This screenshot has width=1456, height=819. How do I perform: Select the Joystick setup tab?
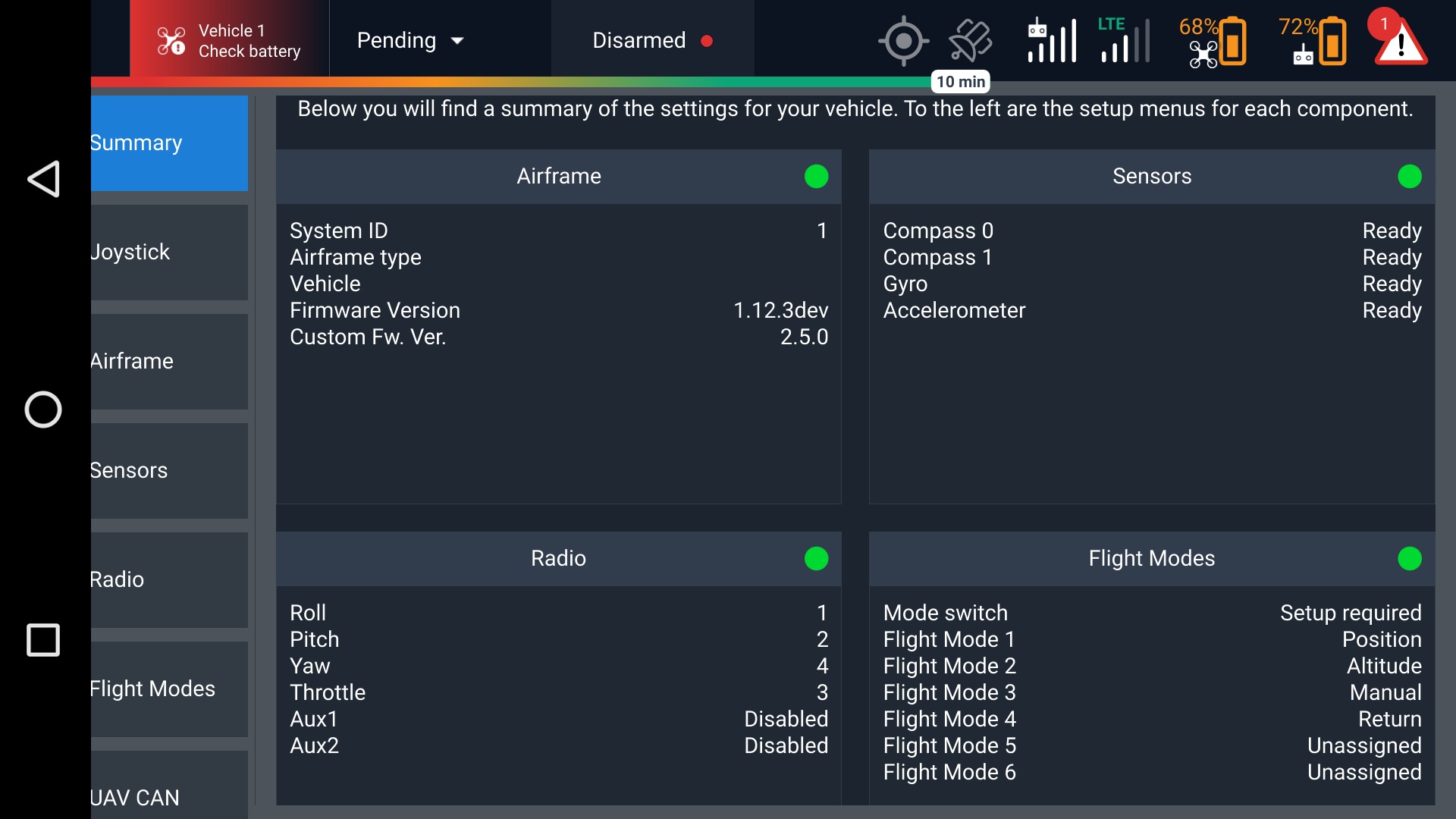[169, 253]
